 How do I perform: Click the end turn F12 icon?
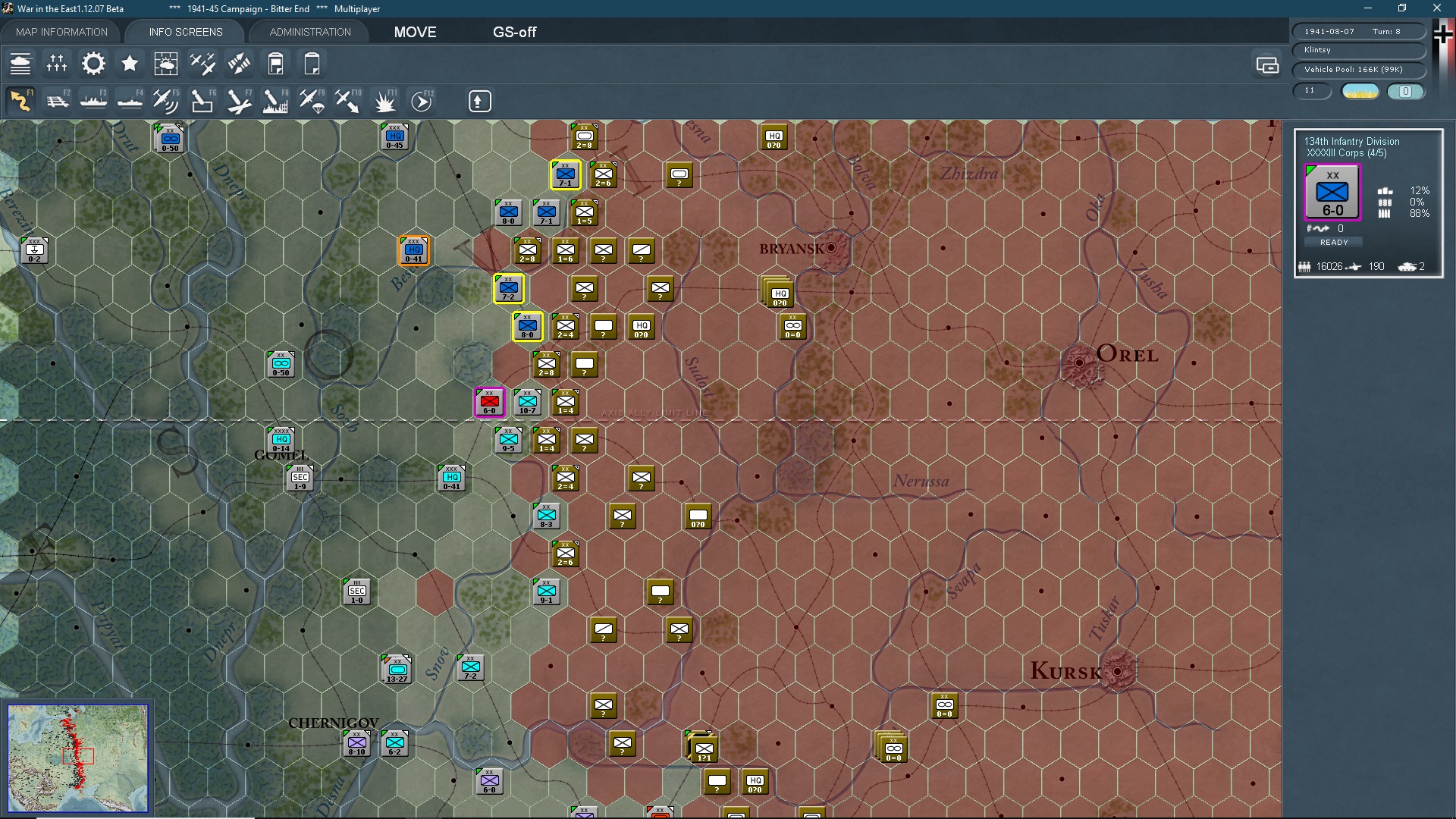[x=422, y=101]
